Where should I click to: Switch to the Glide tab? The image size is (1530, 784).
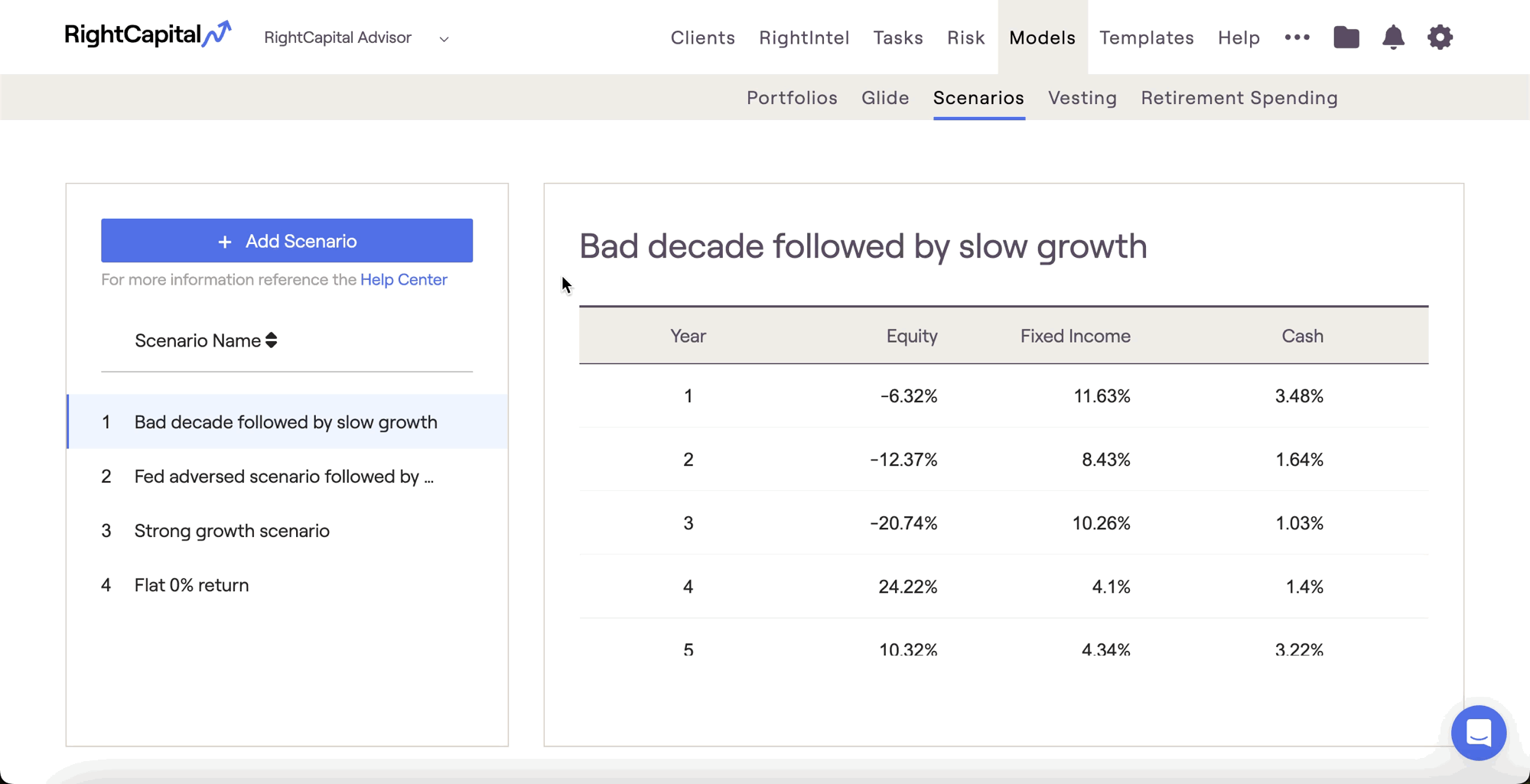click(885, 98)
